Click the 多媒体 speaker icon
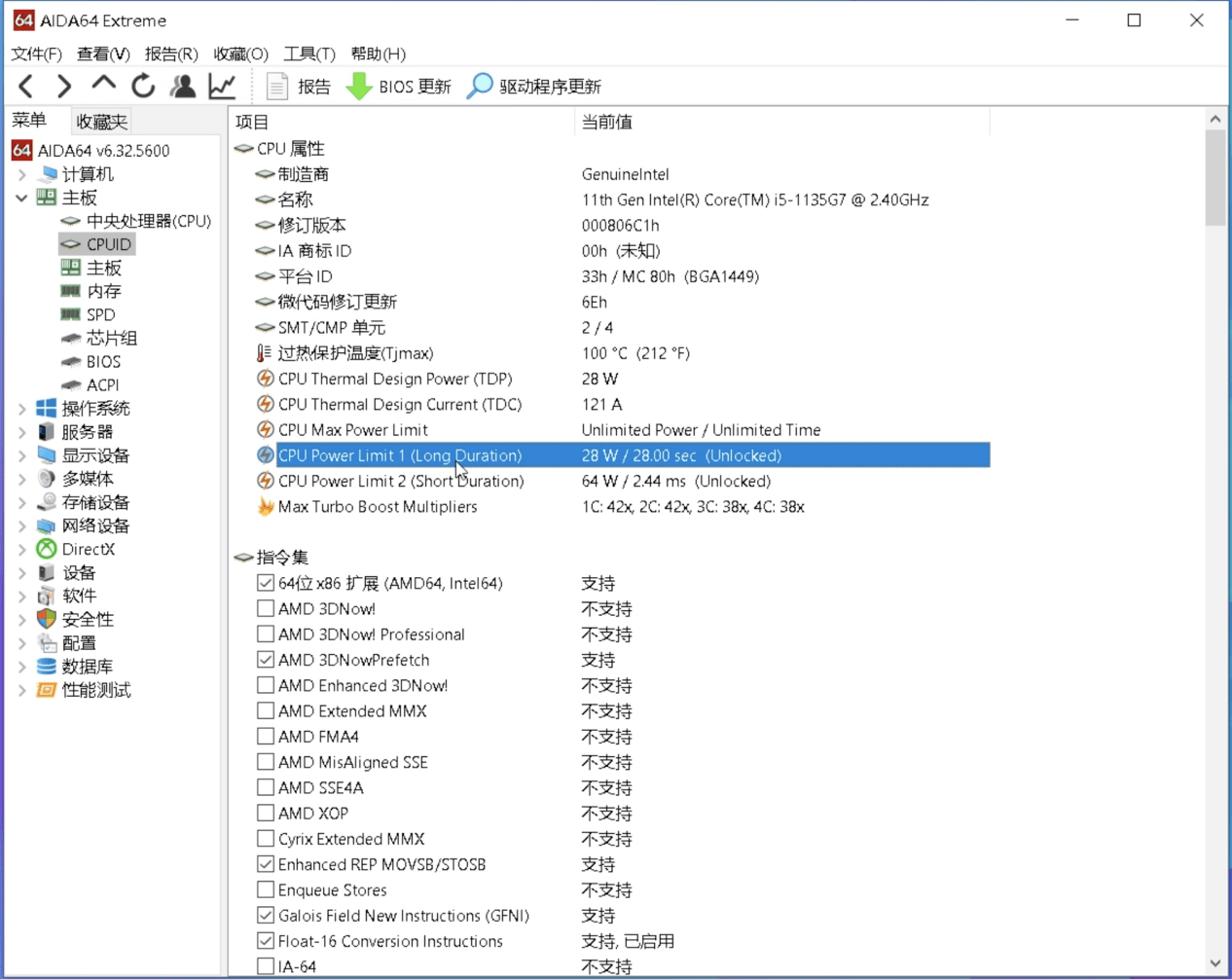 tap(47, 479)
